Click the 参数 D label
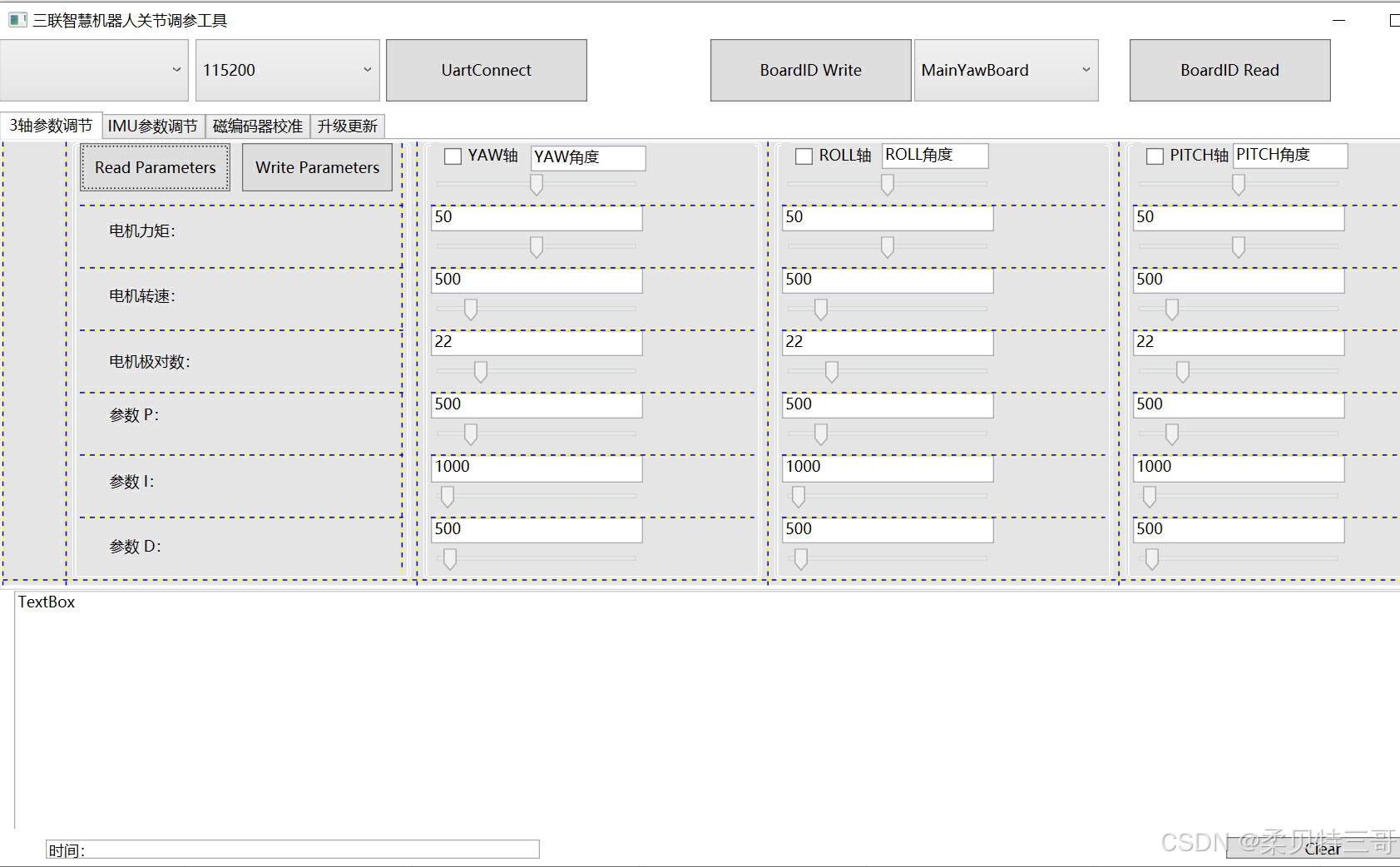The width and height of the screenshot is (1400, 867). (136, 547)
